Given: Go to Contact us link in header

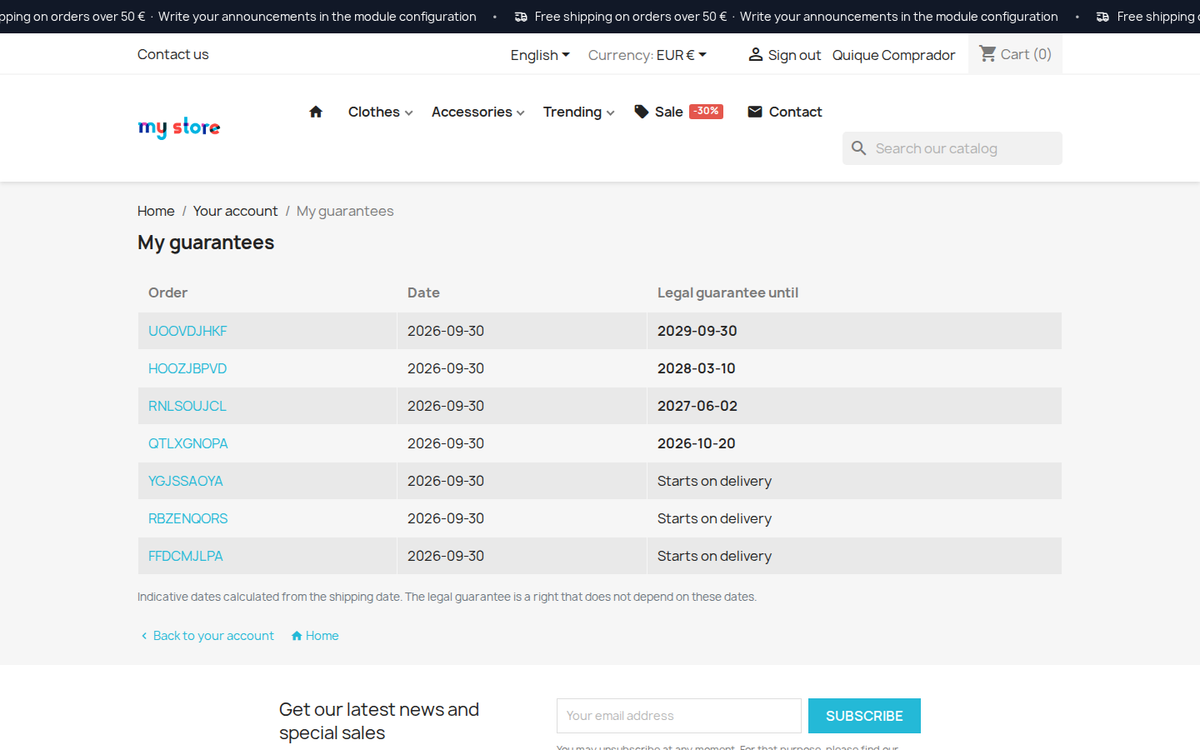Looking at the screenshot, I should 173,54.
